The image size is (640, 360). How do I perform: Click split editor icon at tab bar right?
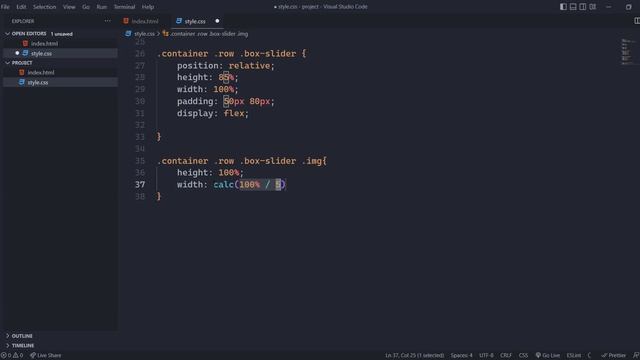[x=636, y=21]
